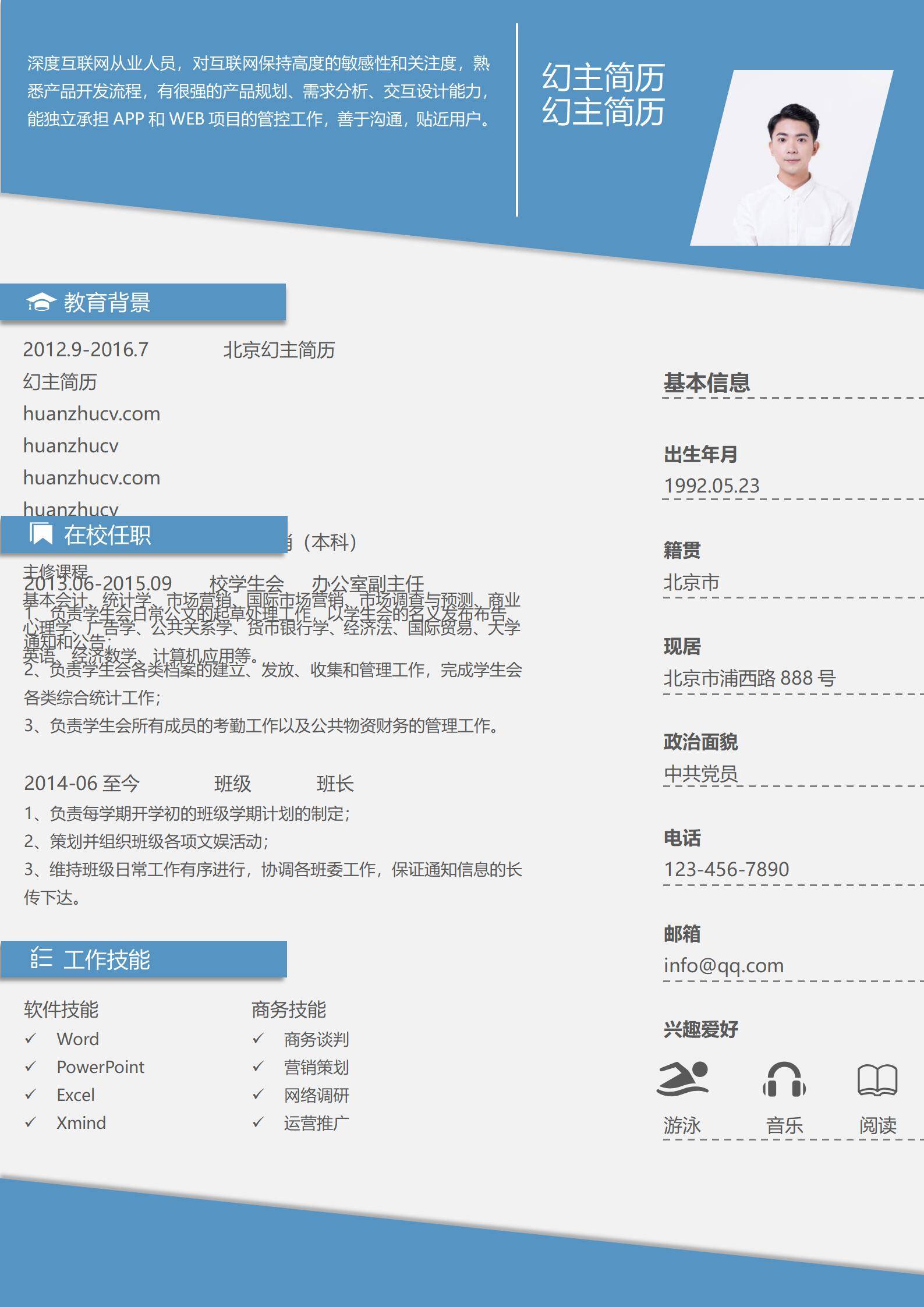The height and width of the screenshot is (1307, 924).
Task: Select the headphones icon above 音乐
Action: (784, 1079)
